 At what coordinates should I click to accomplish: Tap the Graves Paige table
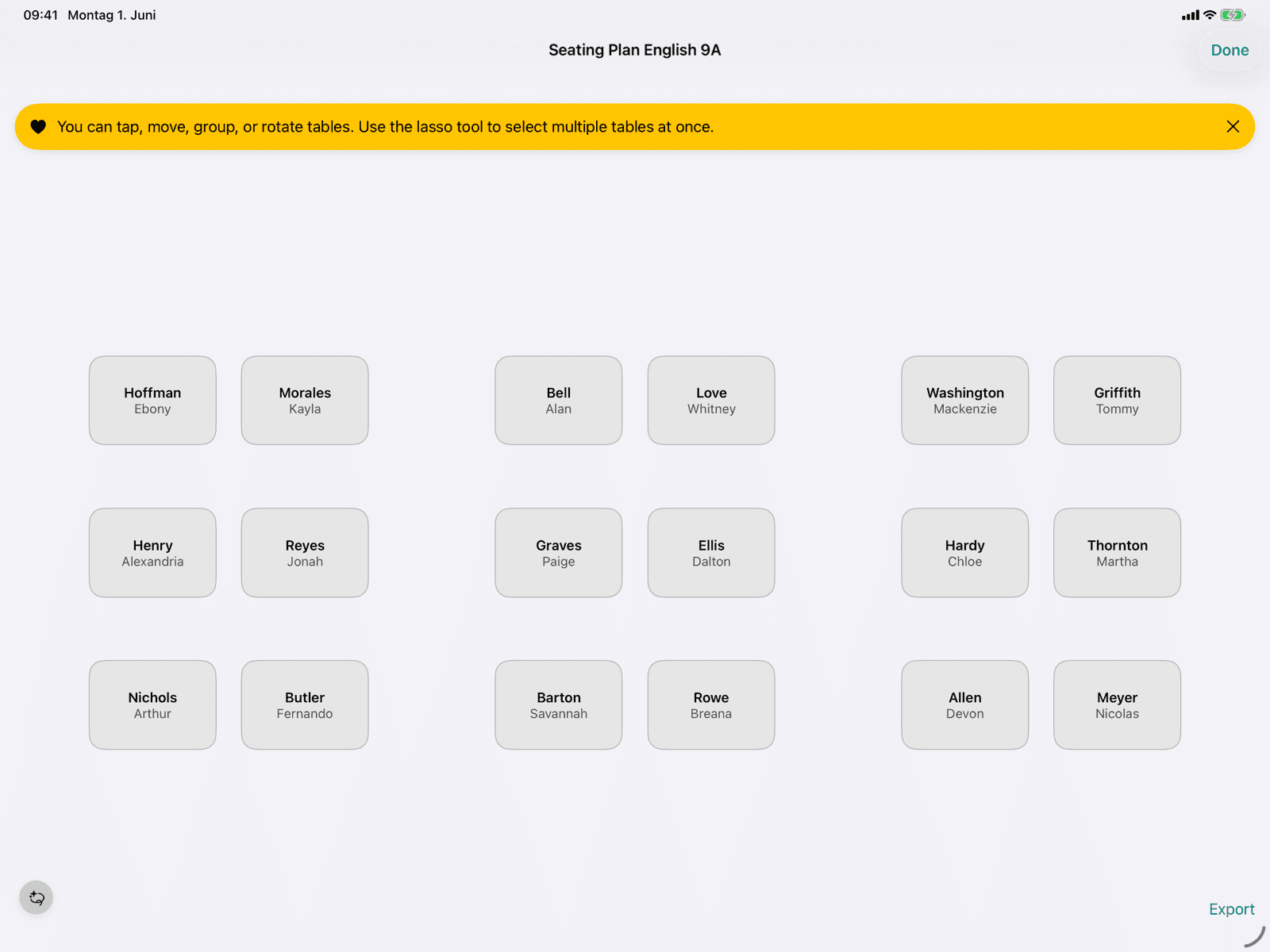point(559,553)
